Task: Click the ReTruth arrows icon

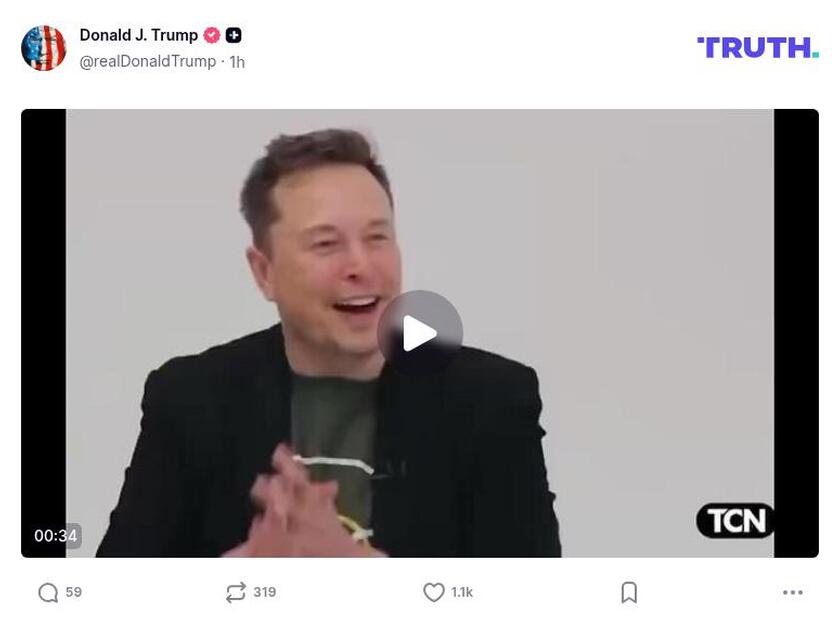Action: tap(236, 592)
